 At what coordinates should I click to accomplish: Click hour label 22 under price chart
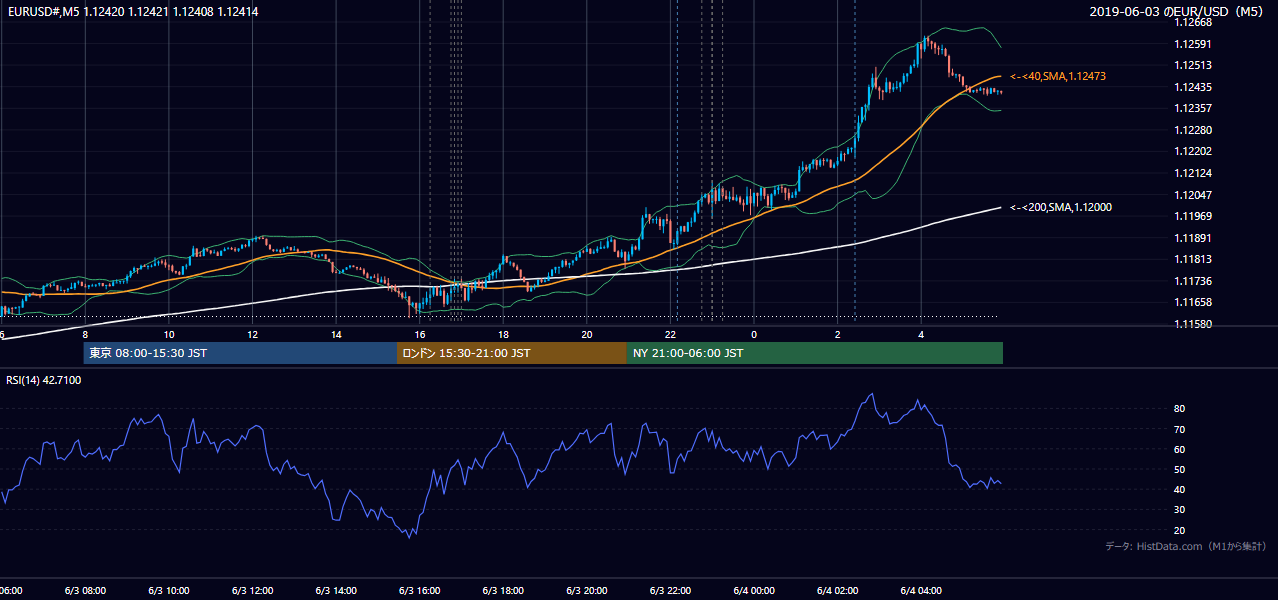[x=671, y=334]
